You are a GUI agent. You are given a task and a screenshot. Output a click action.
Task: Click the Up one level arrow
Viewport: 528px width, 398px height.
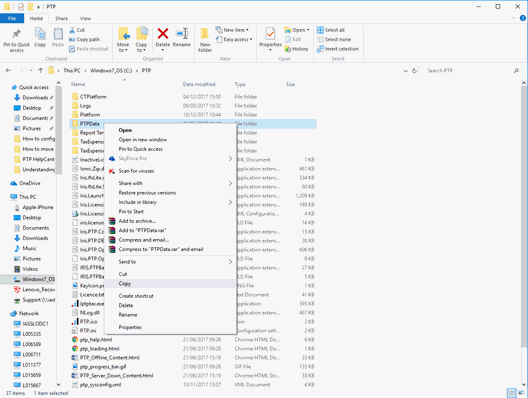[40, 70]
